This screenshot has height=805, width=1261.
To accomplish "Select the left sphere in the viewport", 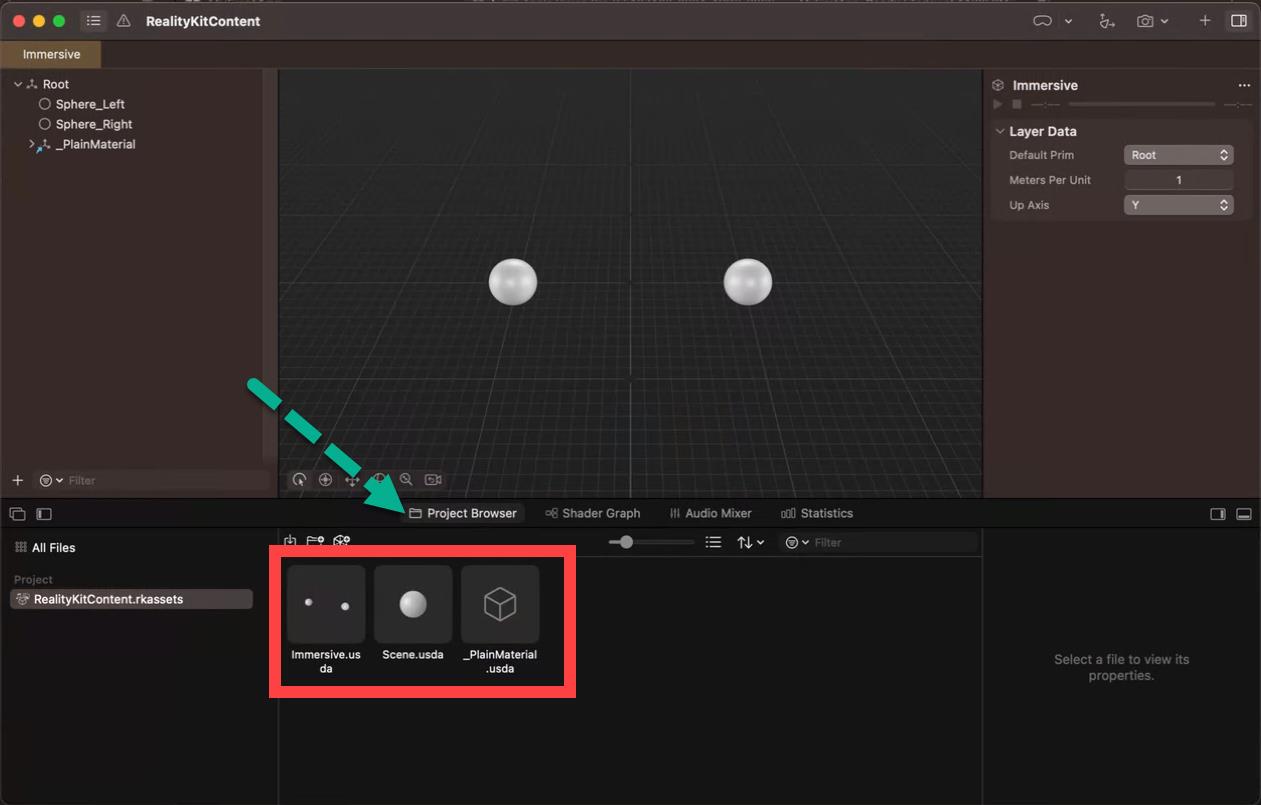I will coord(513,282).
